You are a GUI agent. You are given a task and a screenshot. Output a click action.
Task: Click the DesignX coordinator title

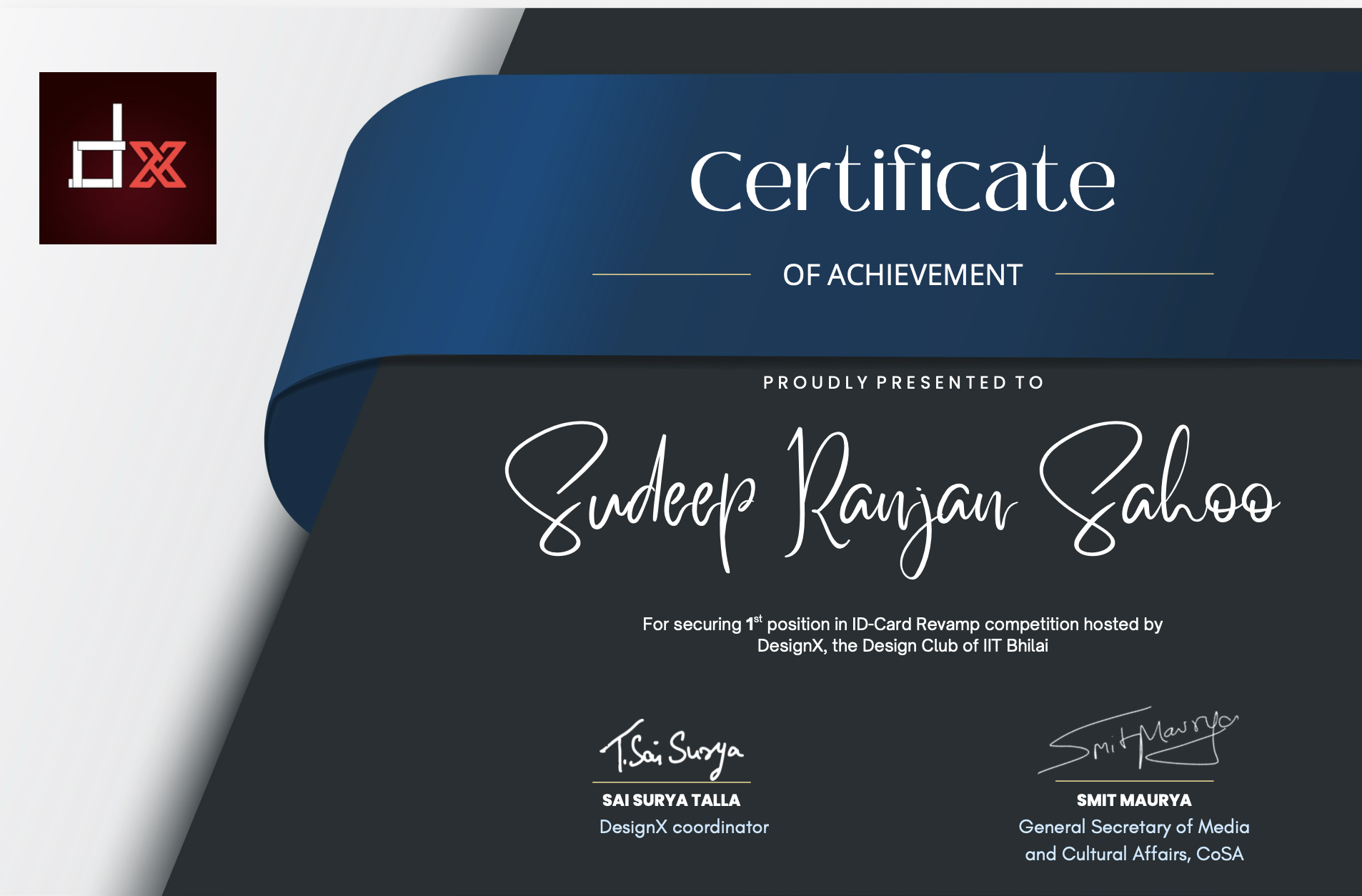[684, 827]
